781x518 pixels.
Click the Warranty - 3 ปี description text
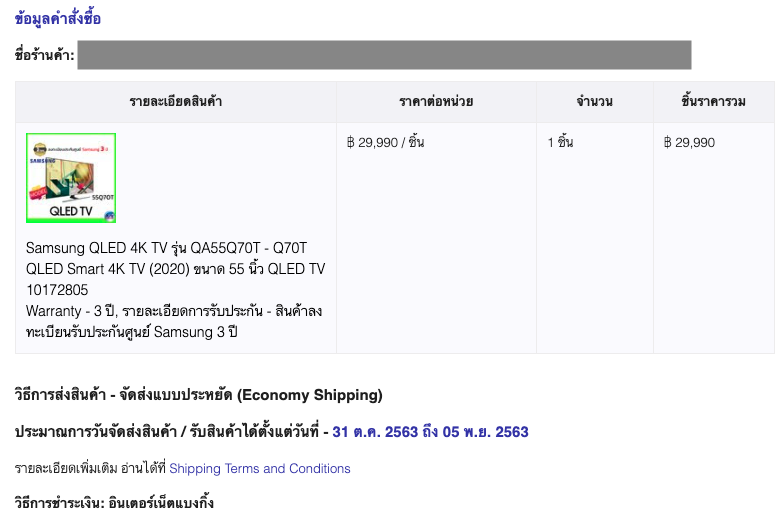pos(173,321)
